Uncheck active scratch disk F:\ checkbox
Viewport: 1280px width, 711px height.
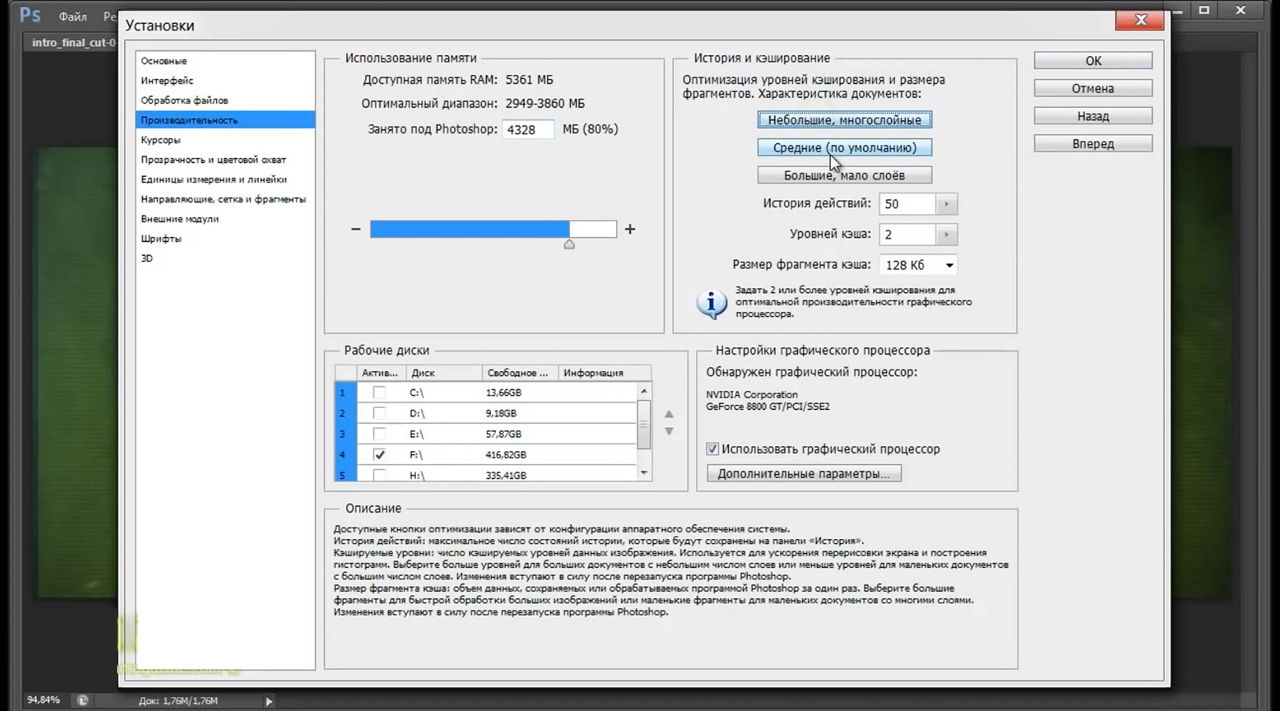click(x=379, y=454)
